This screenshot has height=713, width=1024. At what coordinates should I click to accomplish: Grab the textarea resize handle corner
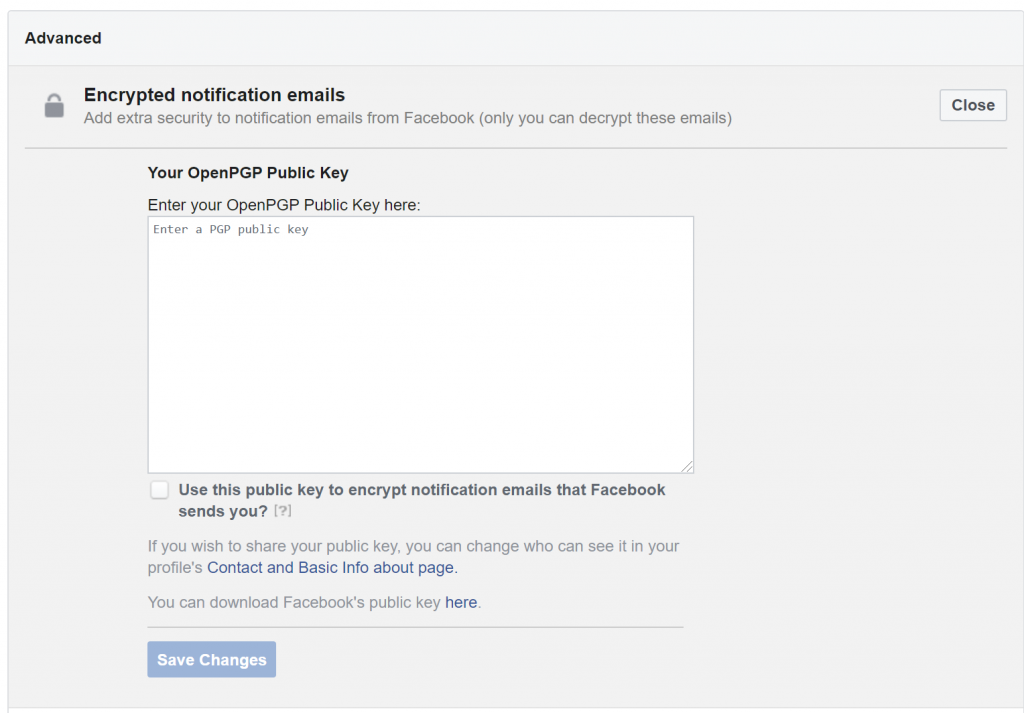click(x=686, y=466)
